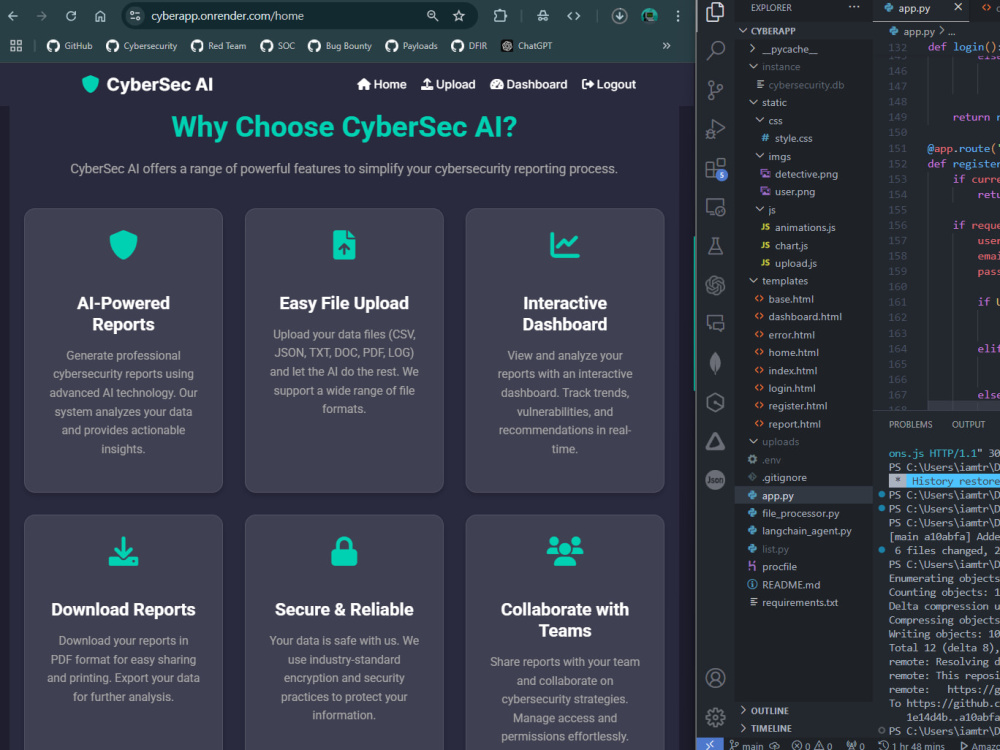Open the Upload page in navbar

click(x=448, y=84)
